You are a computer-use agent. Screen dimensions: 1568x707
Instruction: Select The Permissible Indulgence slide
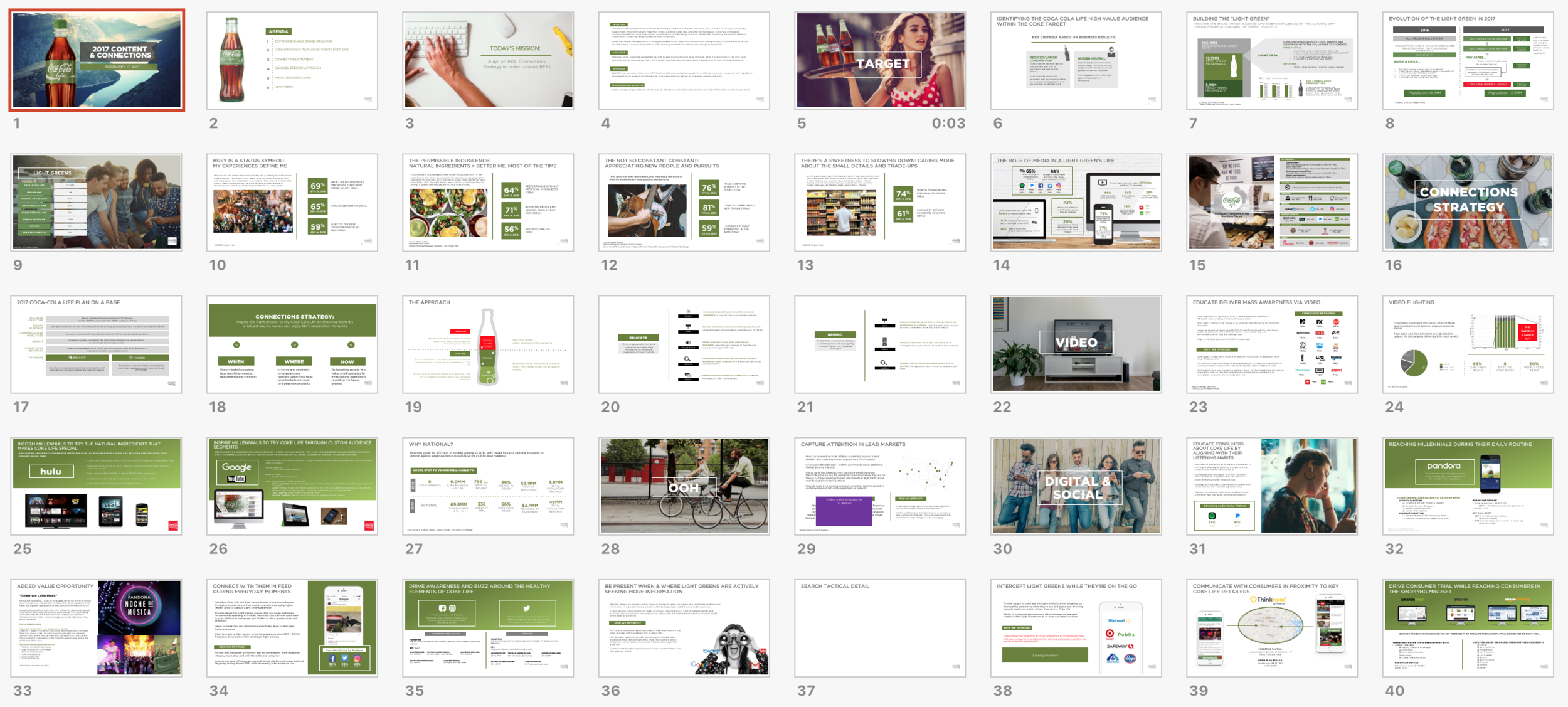click(x=488, y=203)
